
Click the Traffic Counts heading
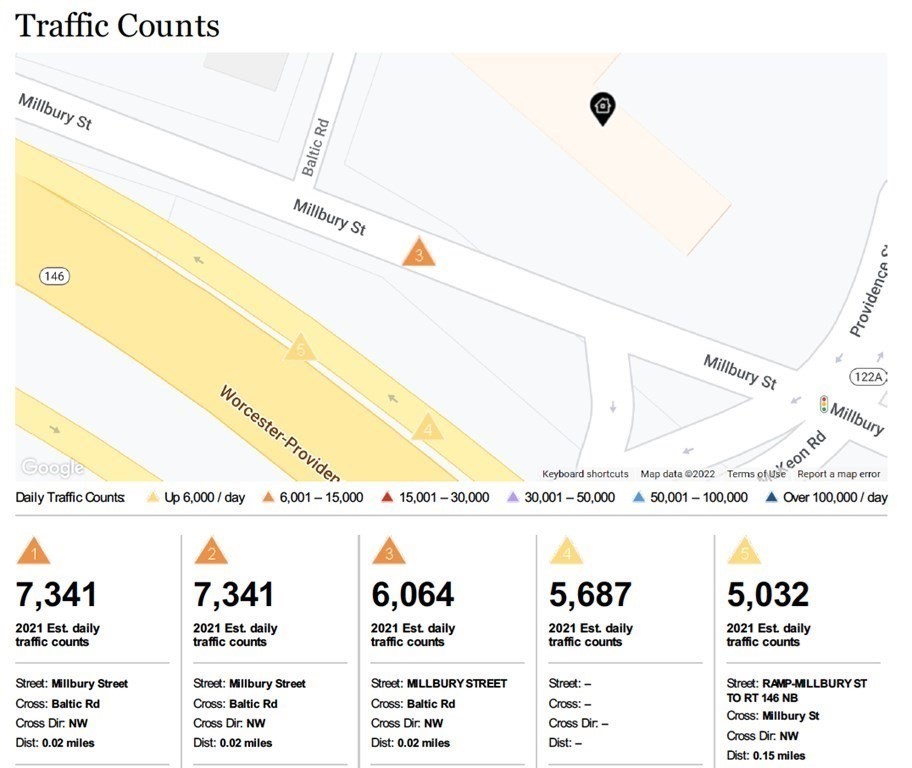pos(117,25)
